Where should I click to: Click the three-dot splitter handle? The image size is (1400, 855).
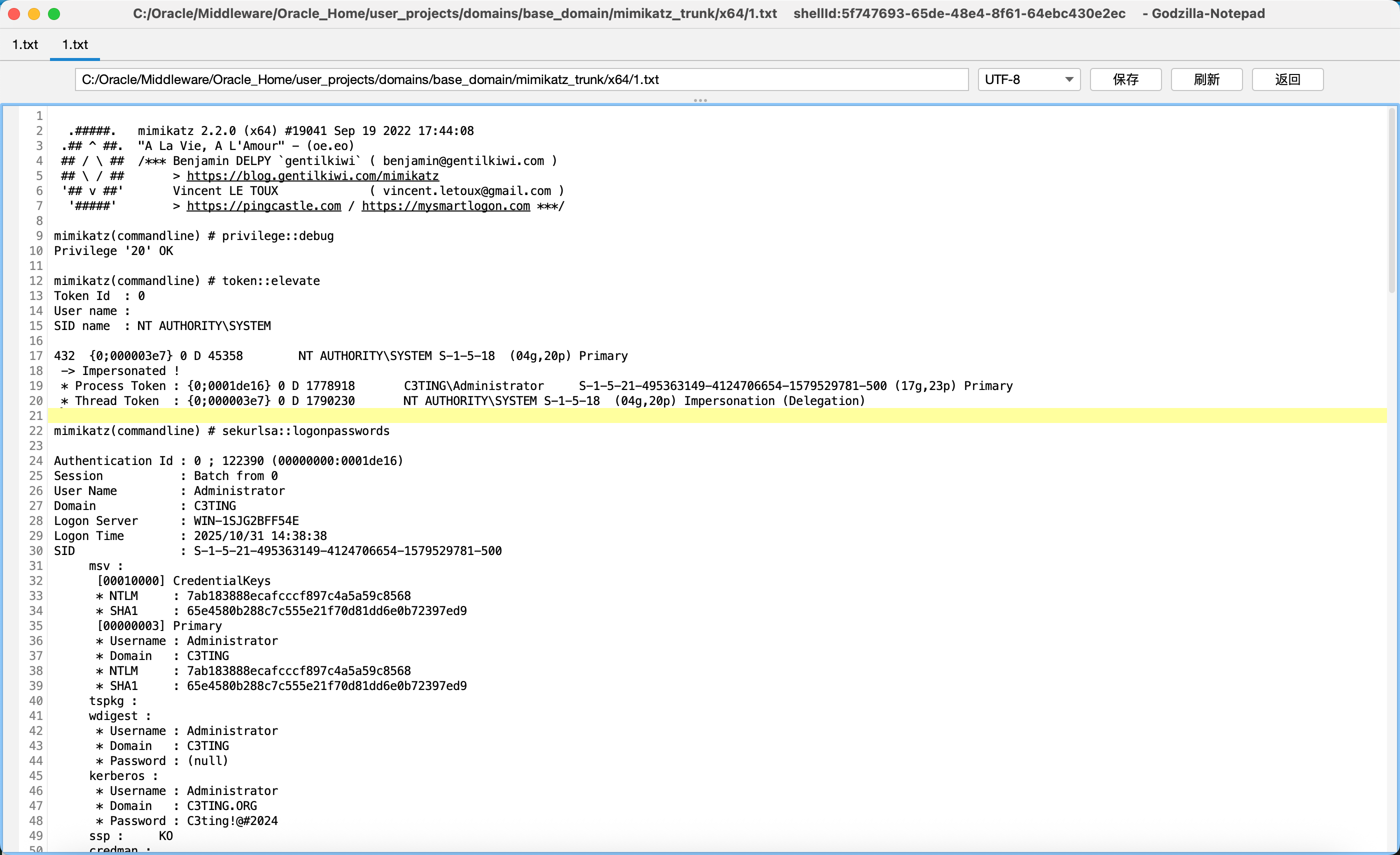coord(700,100)
